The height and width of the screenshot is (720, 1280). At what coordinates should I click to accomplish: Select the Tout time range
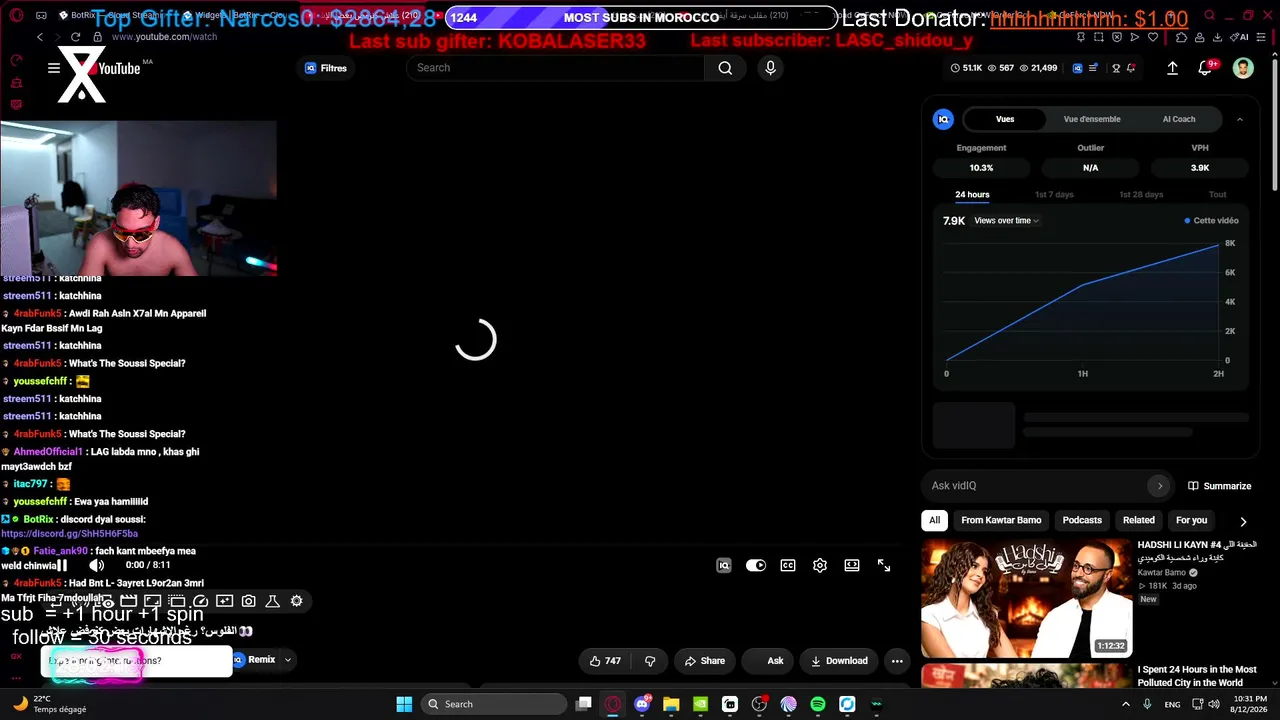click(x=1217, y=195)
